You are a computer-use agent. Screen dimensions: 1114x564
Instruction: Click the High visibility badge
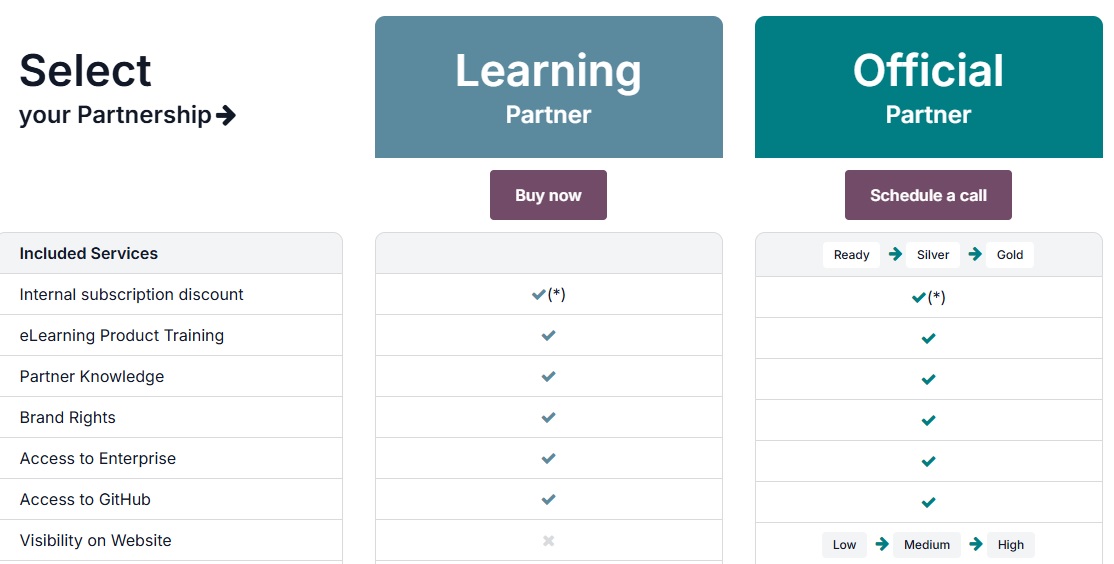point(1010,545)
